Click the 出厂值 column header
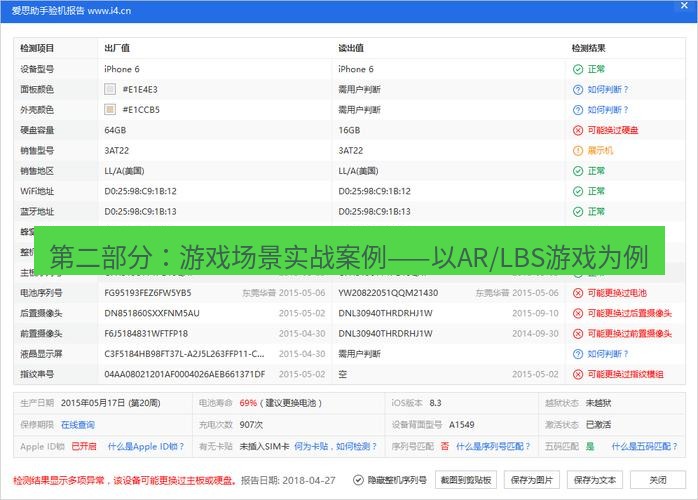Screen dimensions: 698x500 117,48
